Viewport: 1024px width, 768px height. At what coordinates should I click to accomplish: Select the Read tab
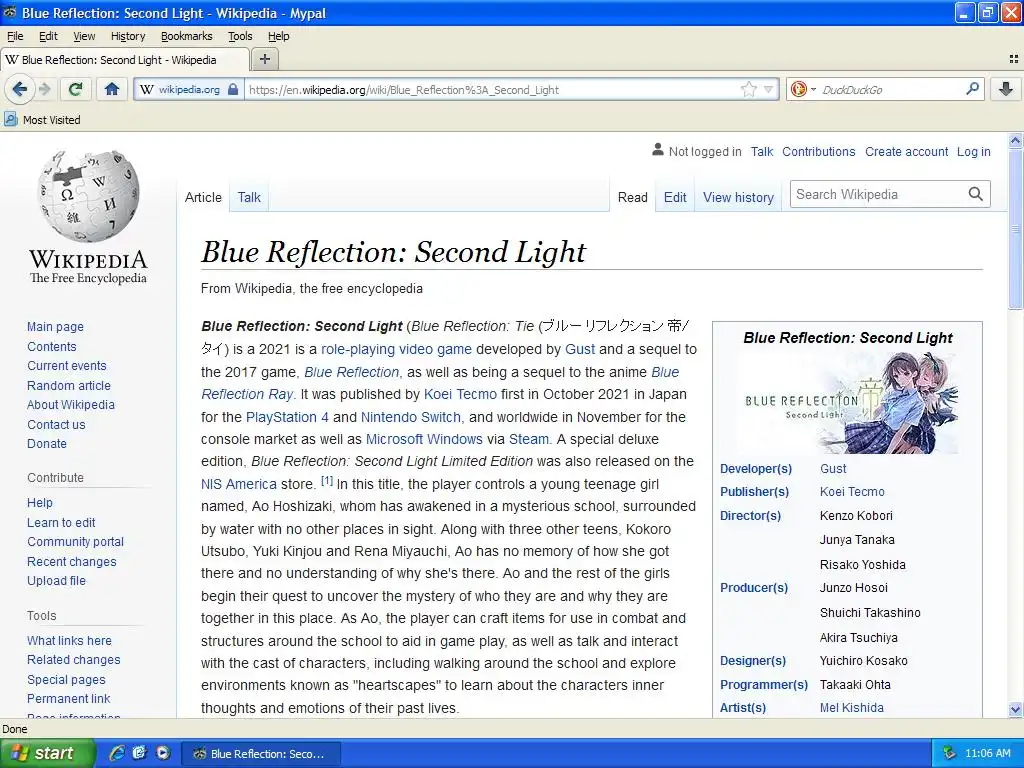(x=633, y=197)
